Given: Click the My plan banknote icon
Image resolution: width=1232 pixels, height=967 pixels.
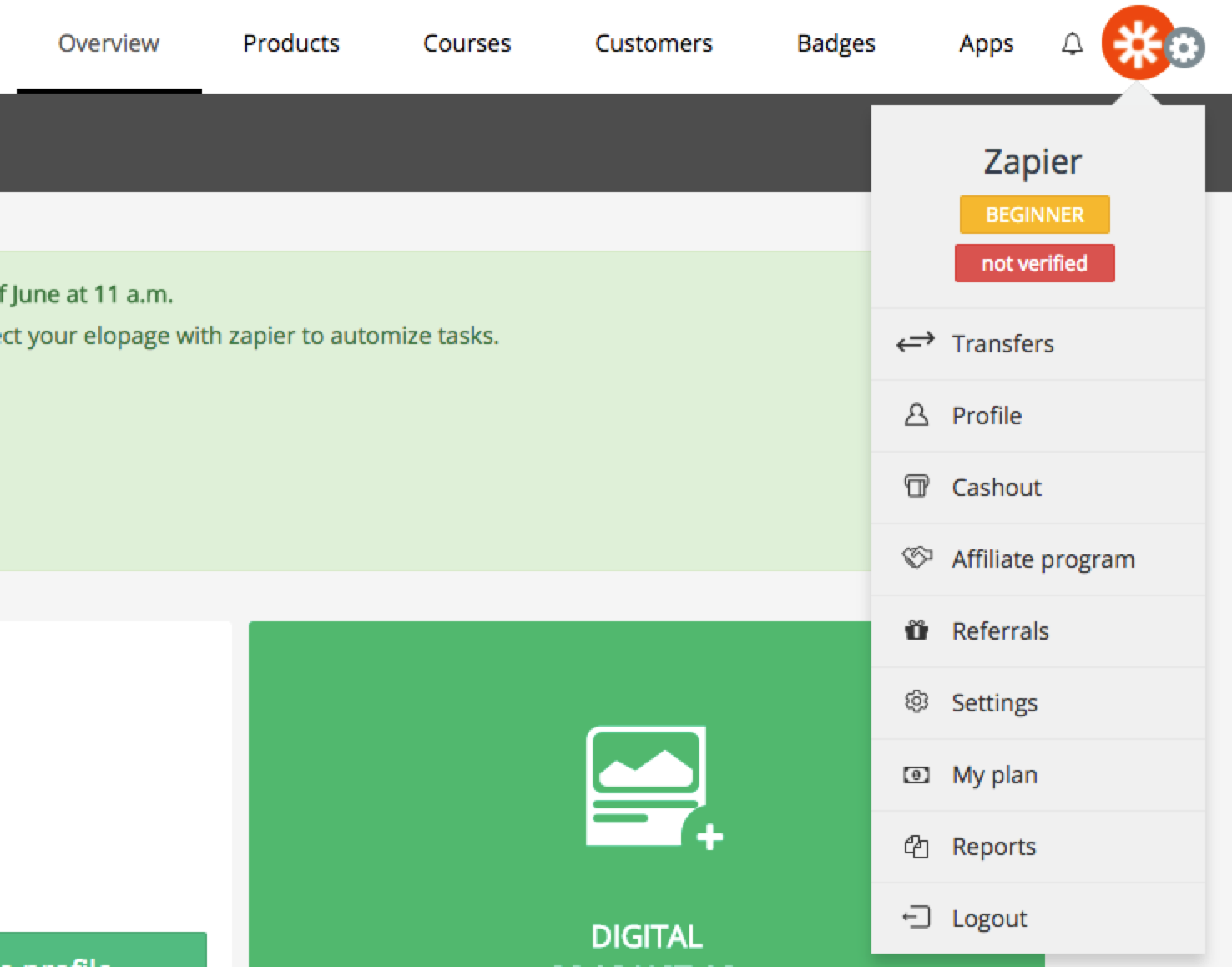Looking at the screenshot, I should click(x=916, y=775).
